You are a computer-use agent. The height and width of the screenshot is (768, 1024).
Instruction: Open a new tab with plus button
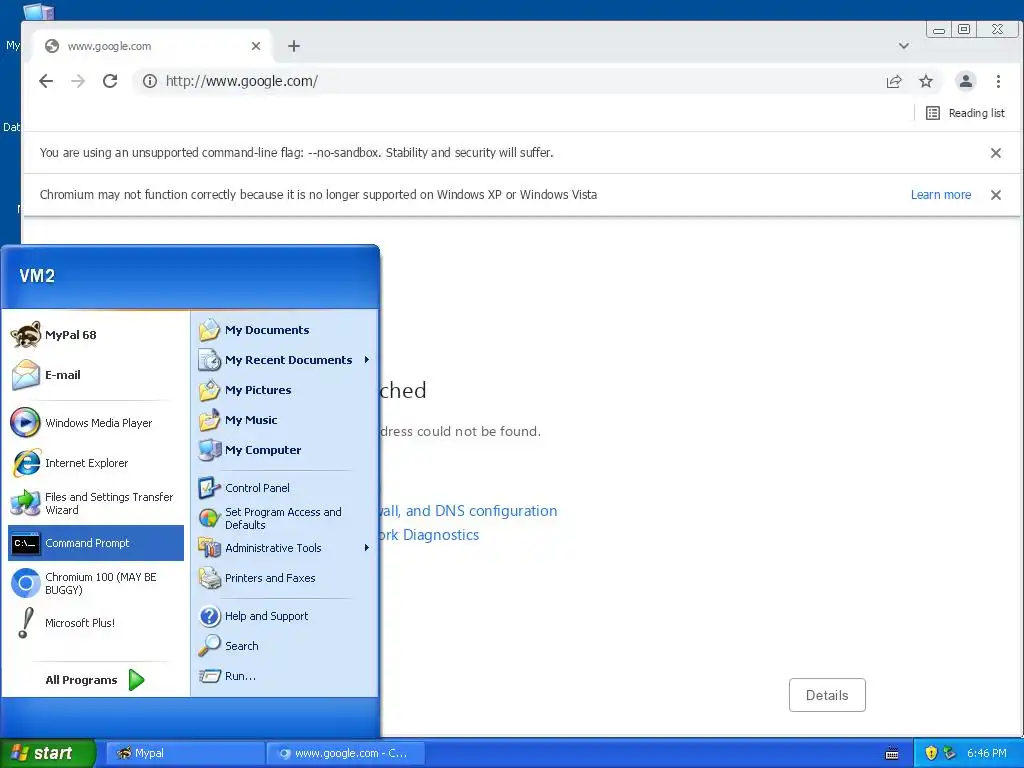click(294, 46)
